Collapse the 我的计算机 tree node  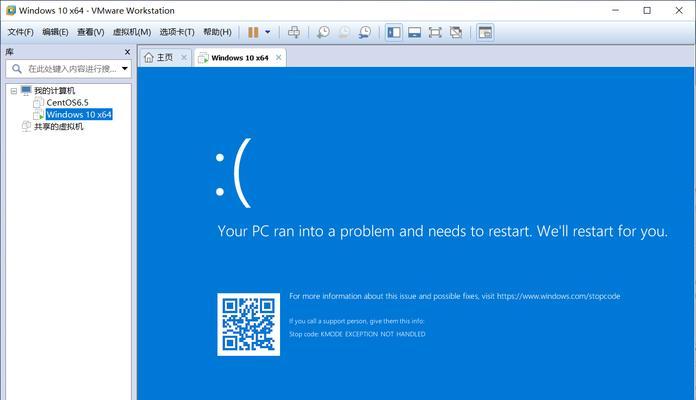tap(14, 91)
